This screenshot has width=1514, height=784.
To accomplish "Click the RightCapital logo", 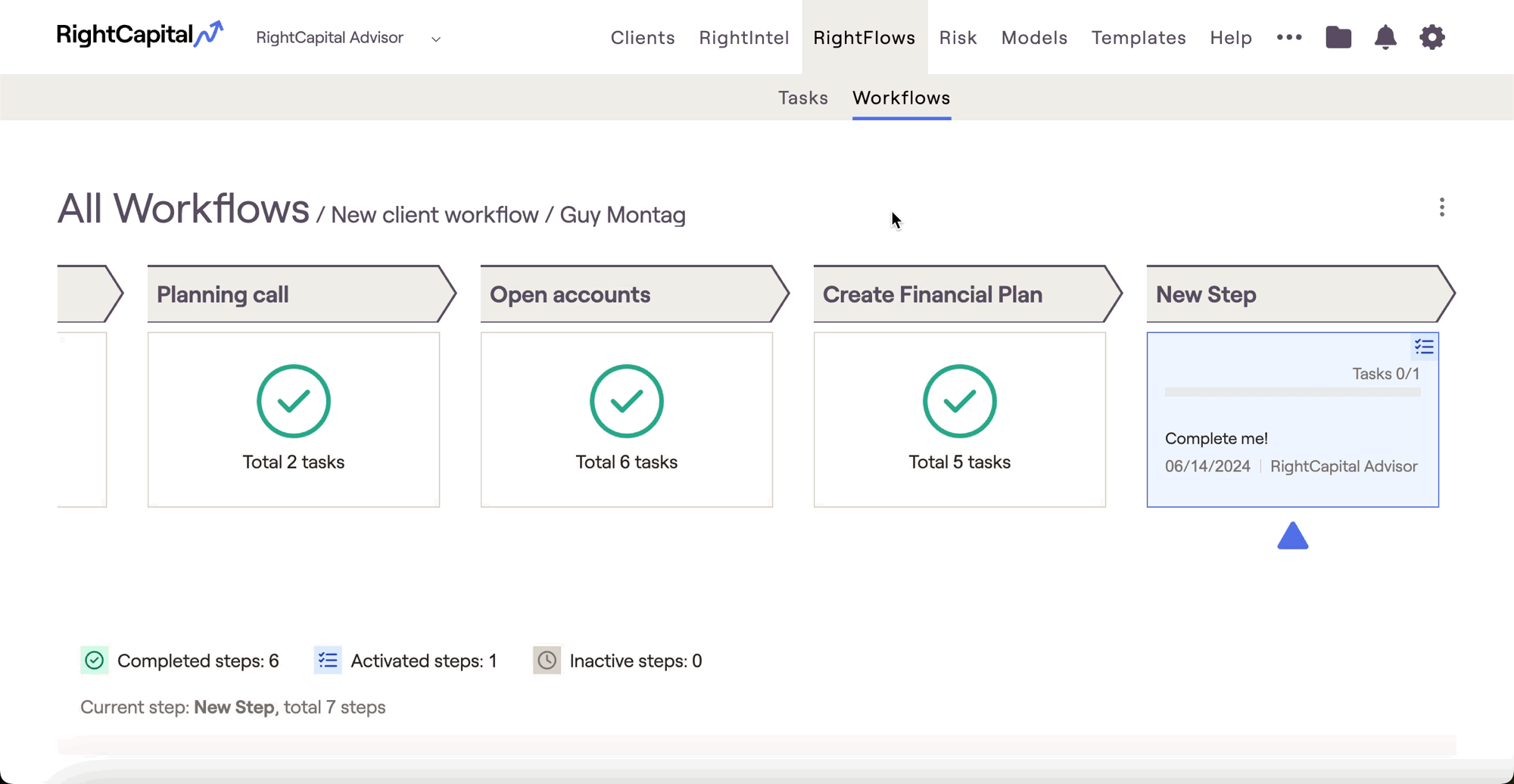I will (140, 35).
